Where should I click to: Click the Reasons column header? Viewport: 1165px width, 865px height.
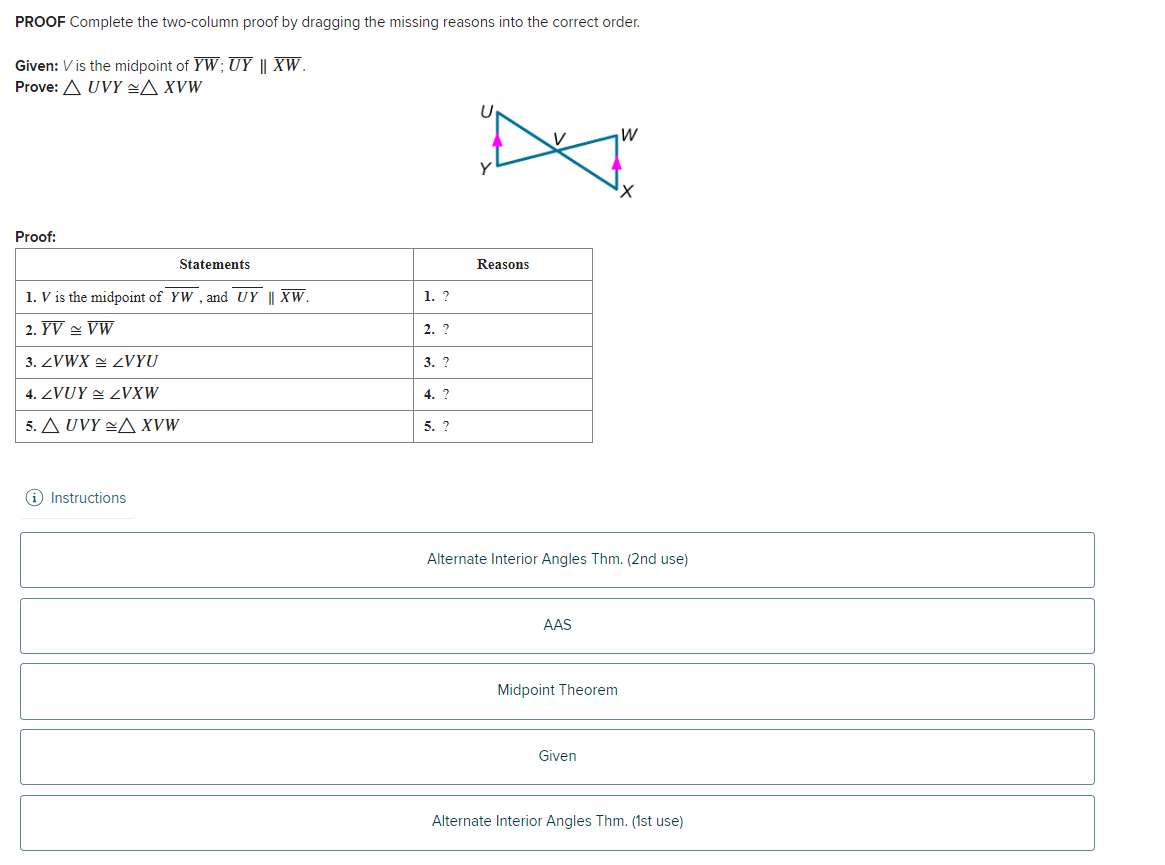502,264
